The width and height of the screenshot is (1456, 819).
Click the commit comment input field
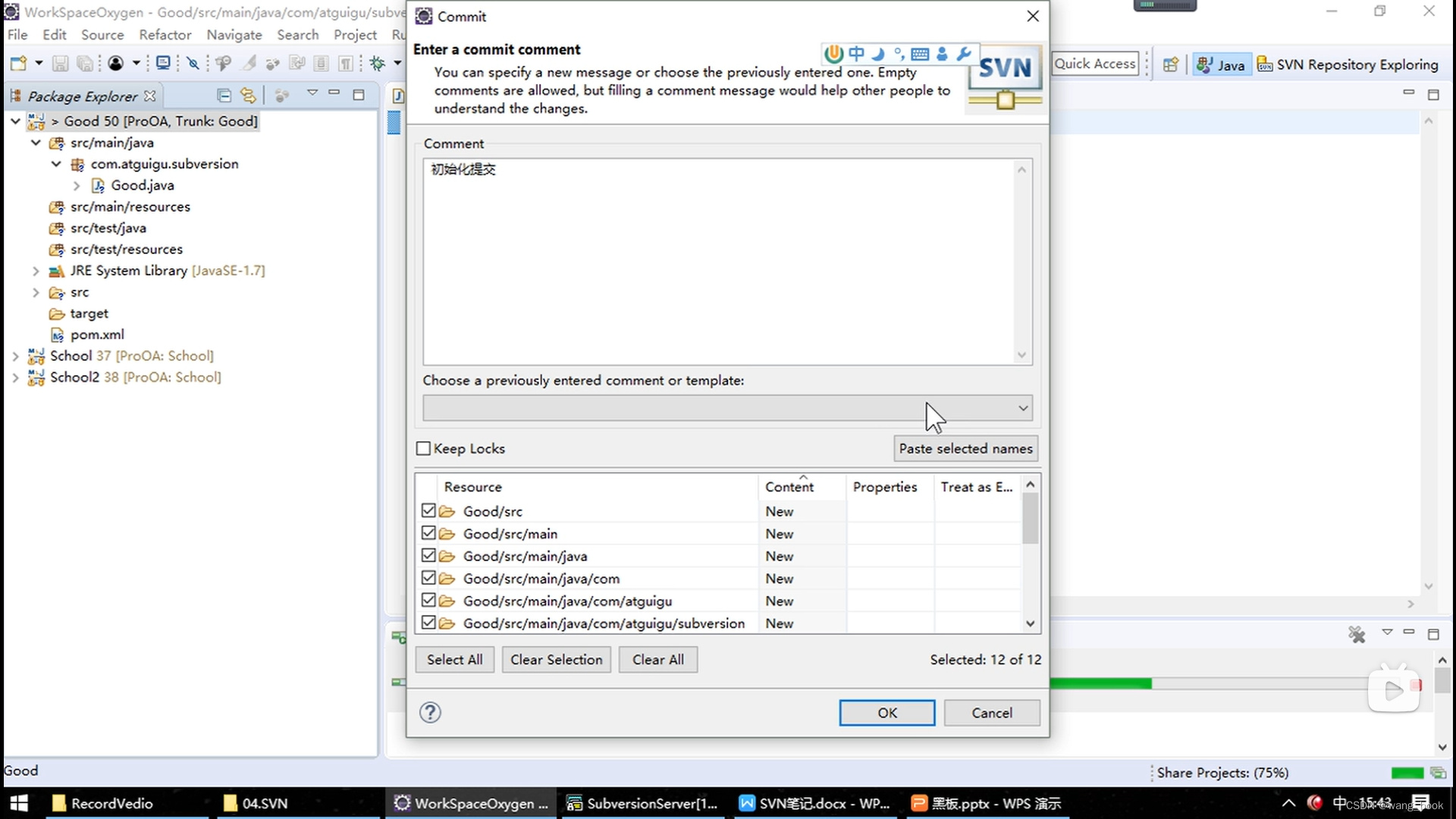click(726, 260)
